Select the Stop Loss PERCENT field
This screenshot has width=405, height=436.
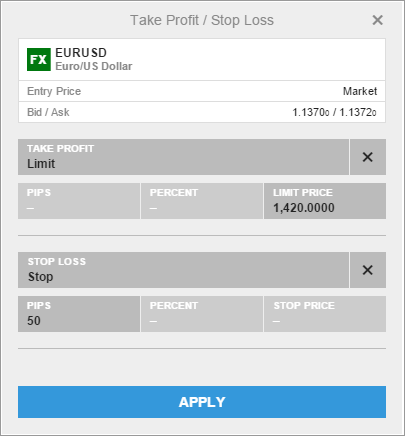click(202, 314)
